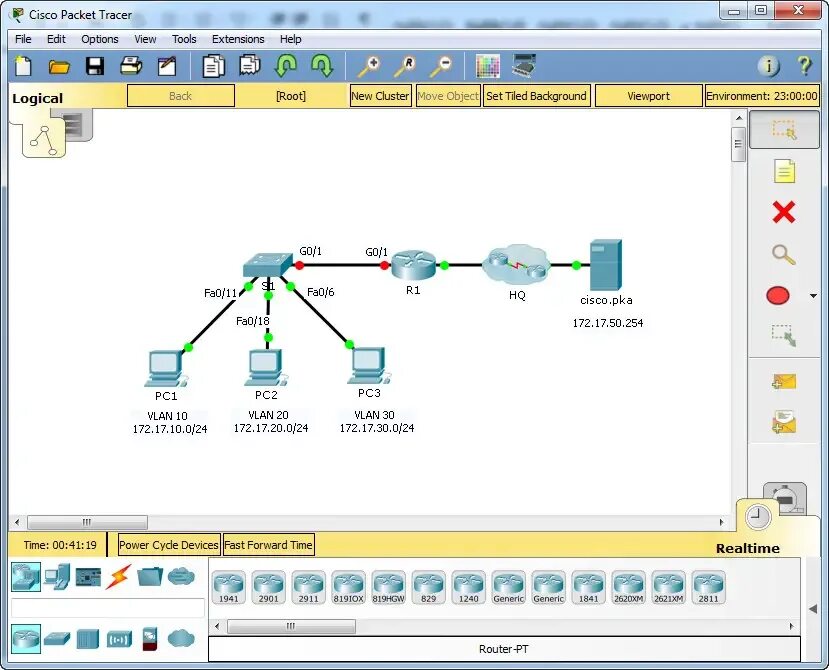Switch to the Realtime mode tab
Screen dimensions: 829x670
(x=758, y=517)
